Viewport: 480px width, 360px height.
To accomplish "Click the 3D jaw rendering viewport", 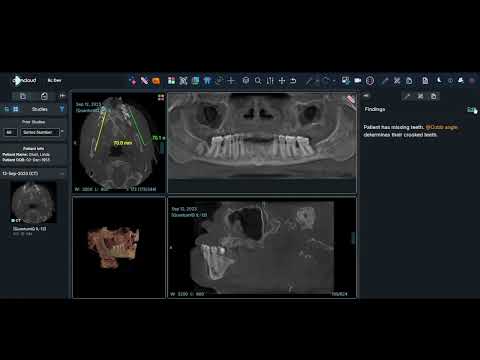I will tap(119, 247).
